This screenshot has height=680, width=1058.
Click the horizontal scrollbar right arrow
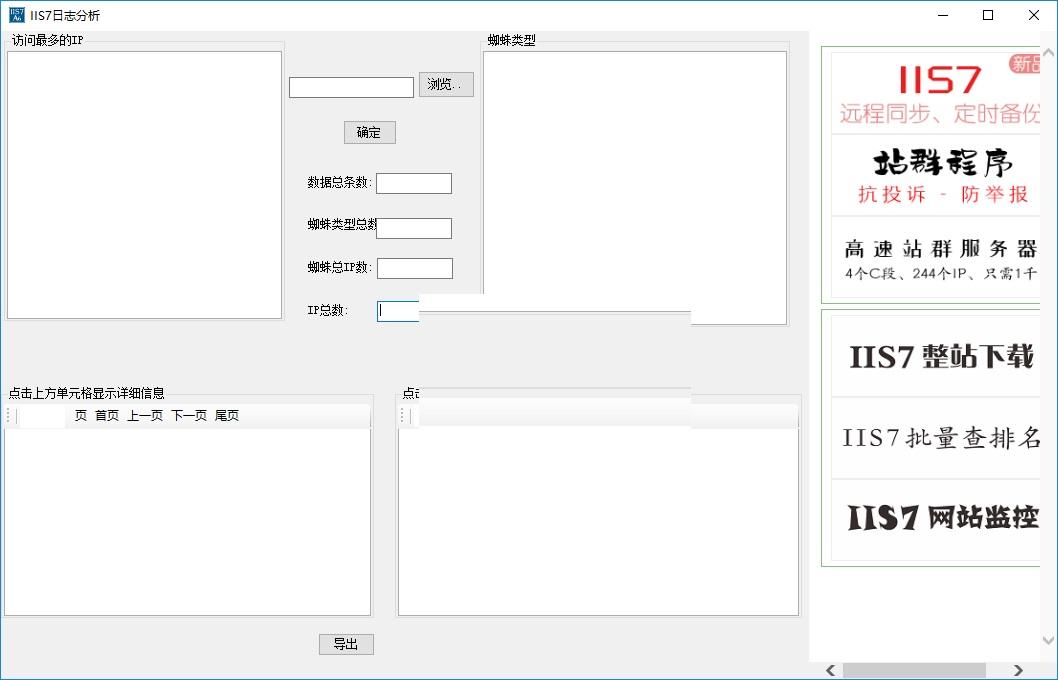1018,671
